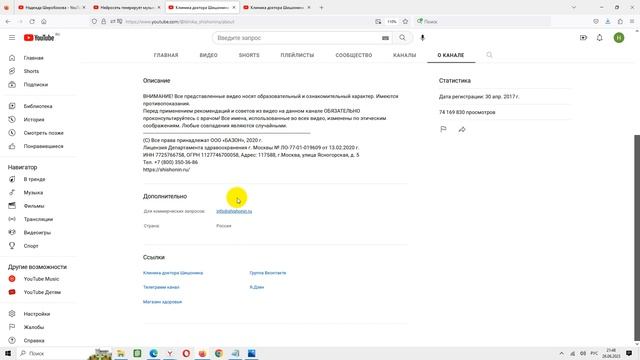640x360 pixels.
Task: Switch to КАНАЛЫ tab
Action: click(x=404, y=55)
